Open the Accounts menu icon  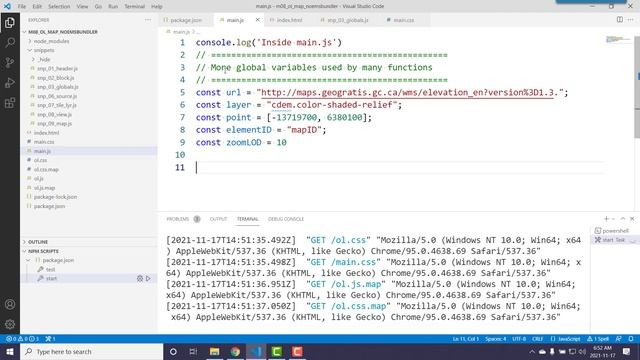[10, 304]
